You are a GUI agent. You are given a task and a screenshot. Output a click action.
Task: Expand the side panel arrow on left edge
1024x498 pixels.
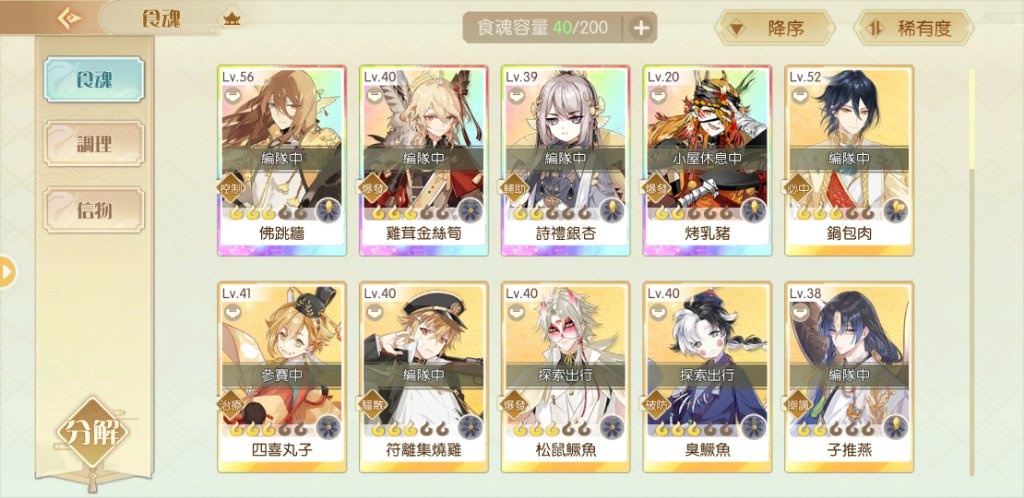pyautogui.click(x=7, y=272)
